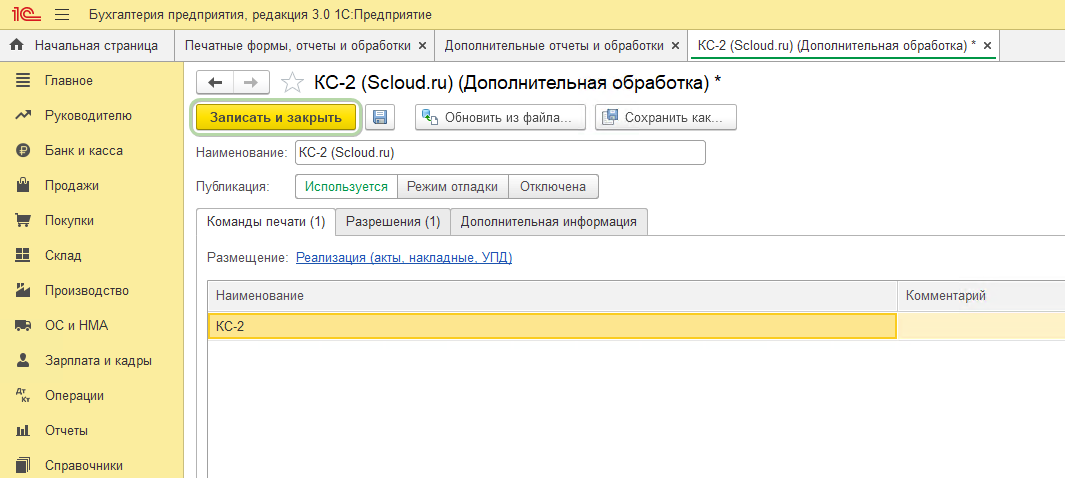This screenshot has width=1065, height=478.
Task: Select the Разрешения (1) tab
Action: pyautogui.click(x=393, y=222)
